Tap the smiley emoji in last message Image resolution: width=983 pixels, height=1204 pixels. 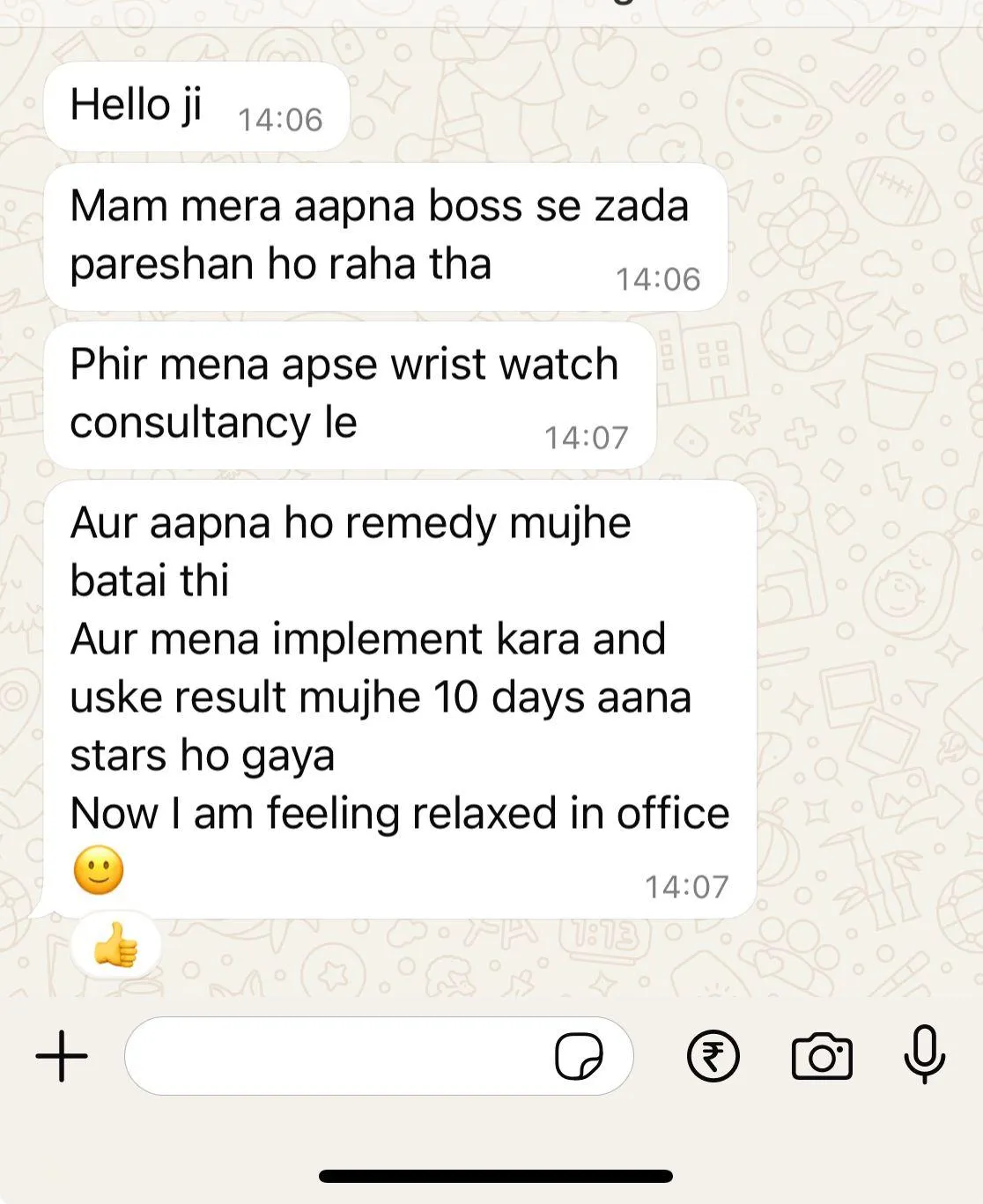[x=99, y=870]
